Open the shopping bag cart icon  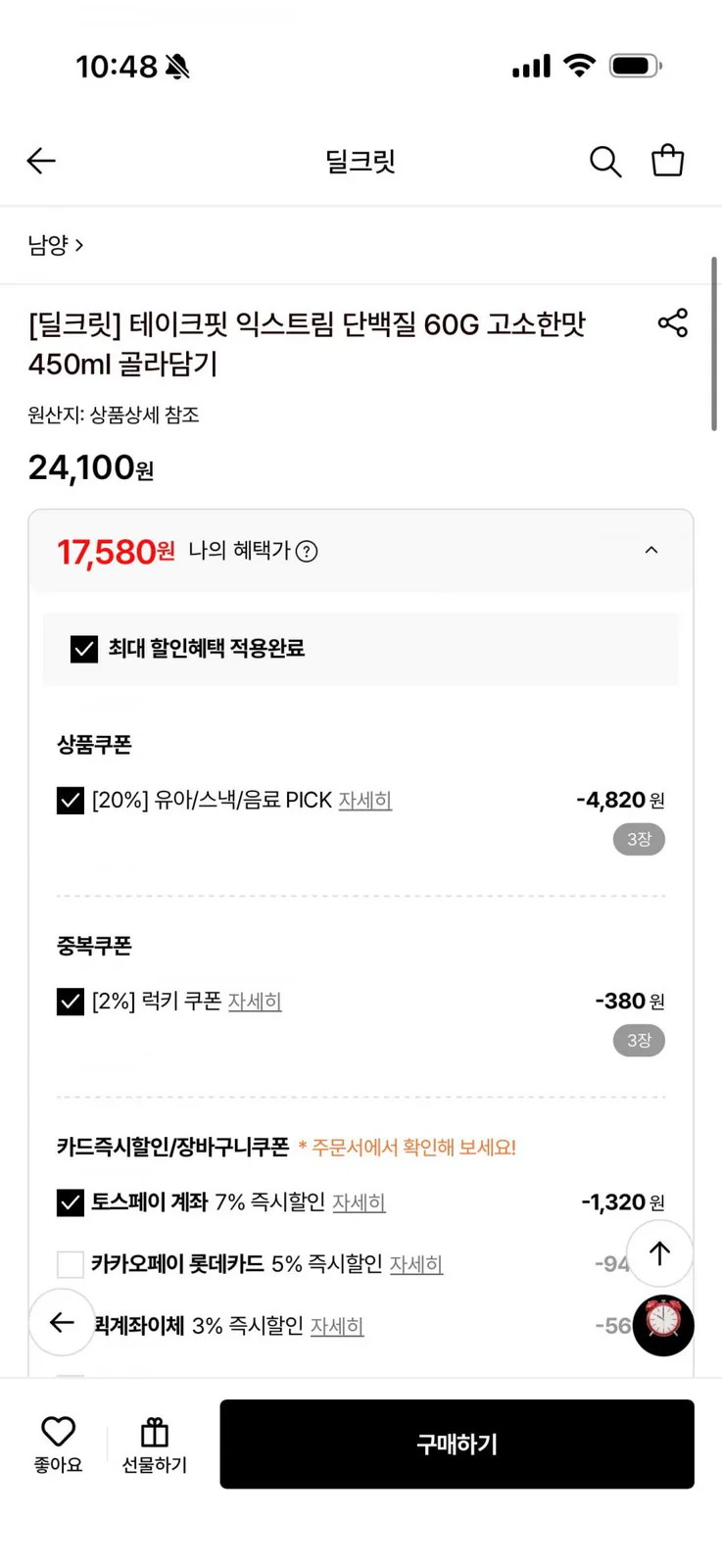click(x=668, y=161)
